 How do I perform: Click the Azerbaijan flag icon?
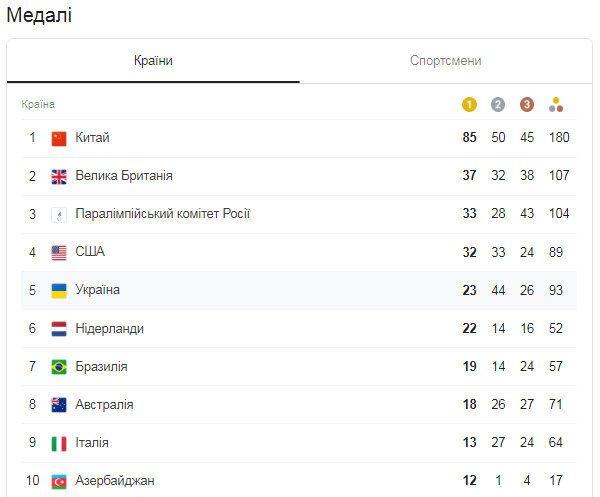pyautogui.click(x=59, y=481)
